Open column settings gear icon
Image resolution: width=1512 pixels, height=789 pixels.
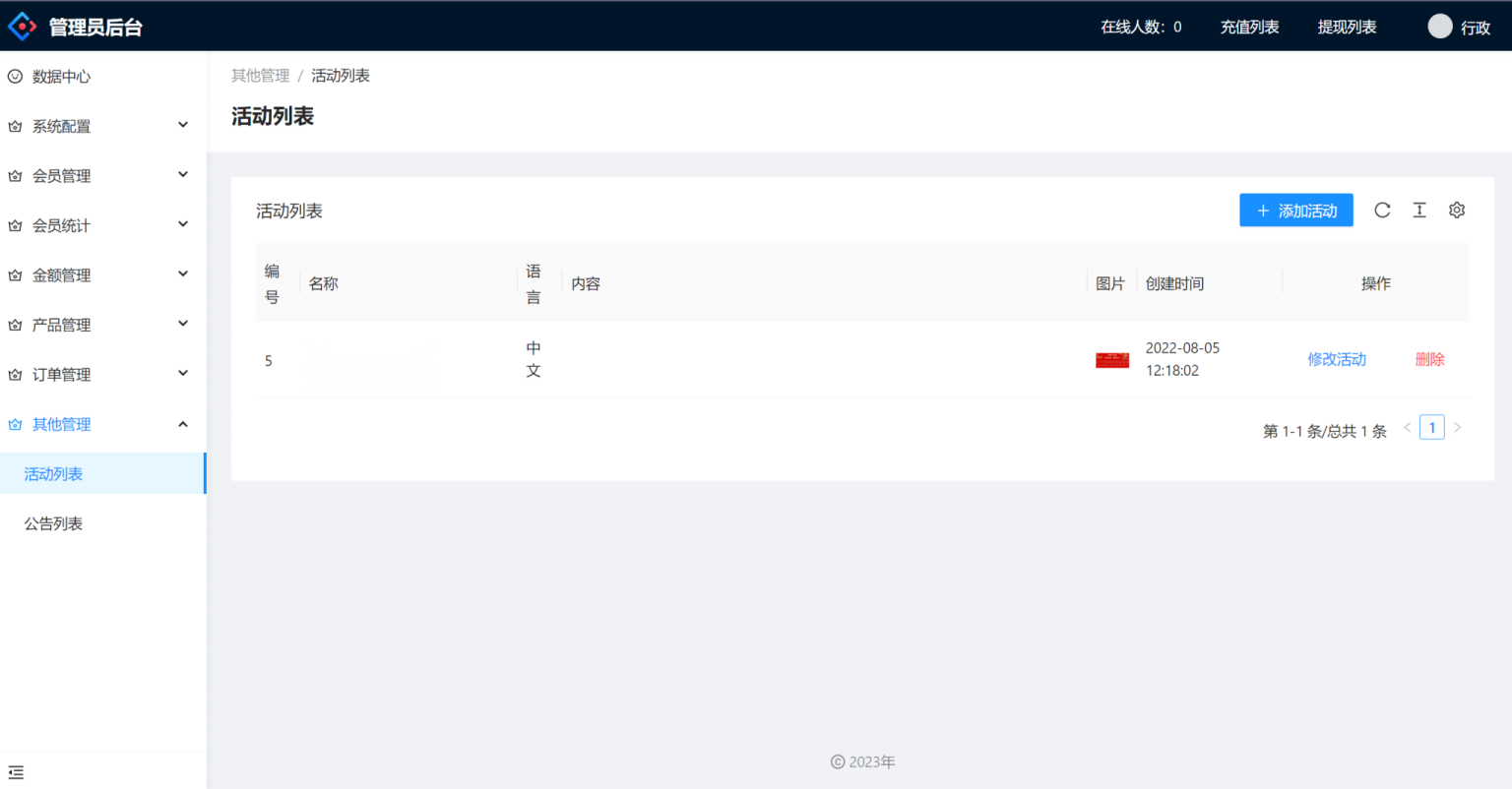[1457, 211]
